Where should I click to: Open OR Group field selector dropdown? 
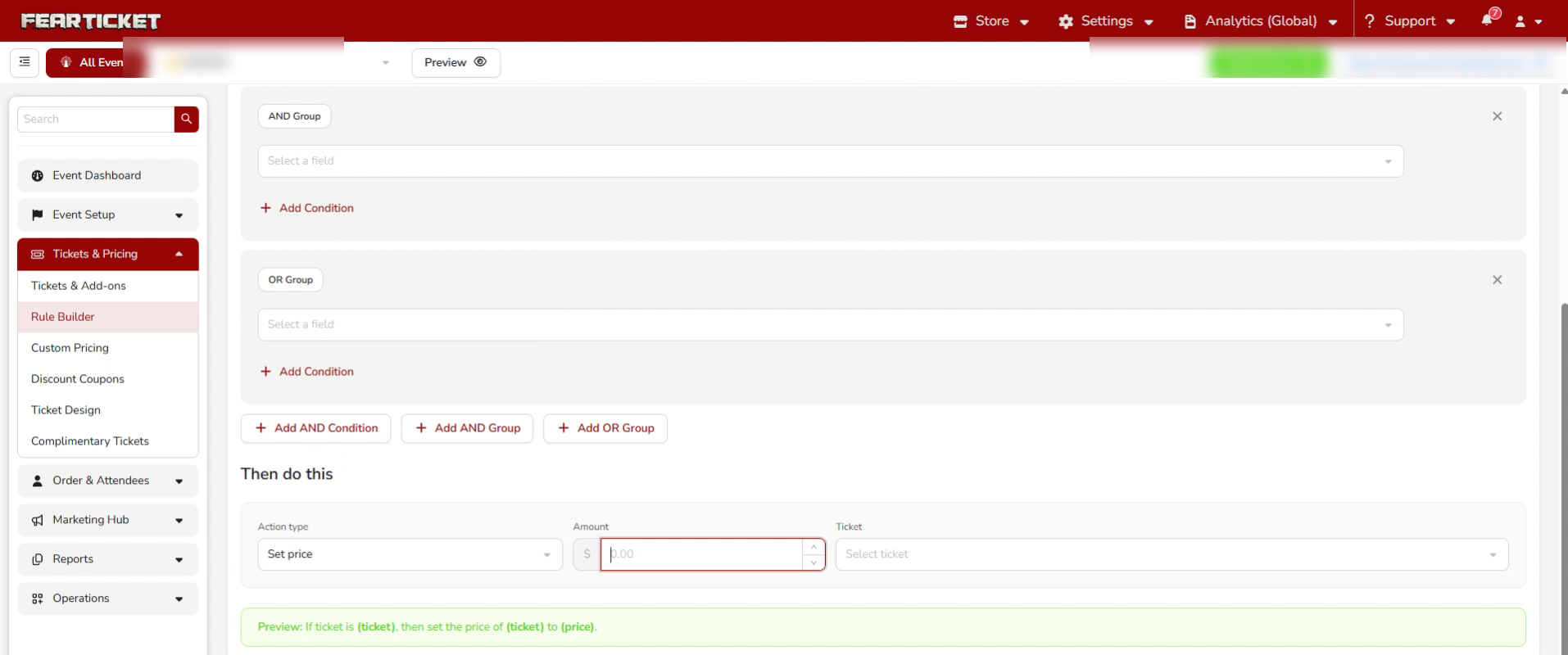[x=831, y=325]
